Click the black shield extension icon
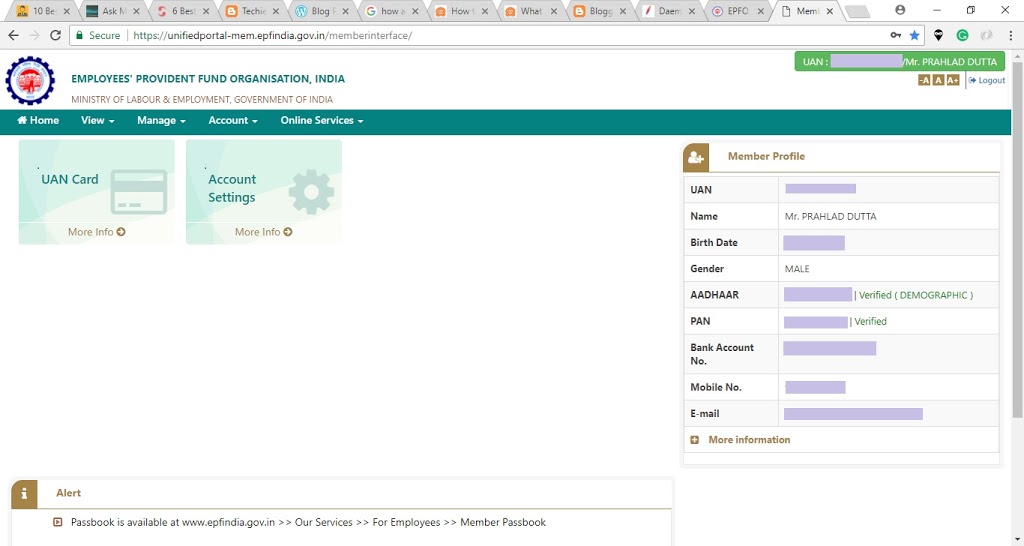 [938, 35]
